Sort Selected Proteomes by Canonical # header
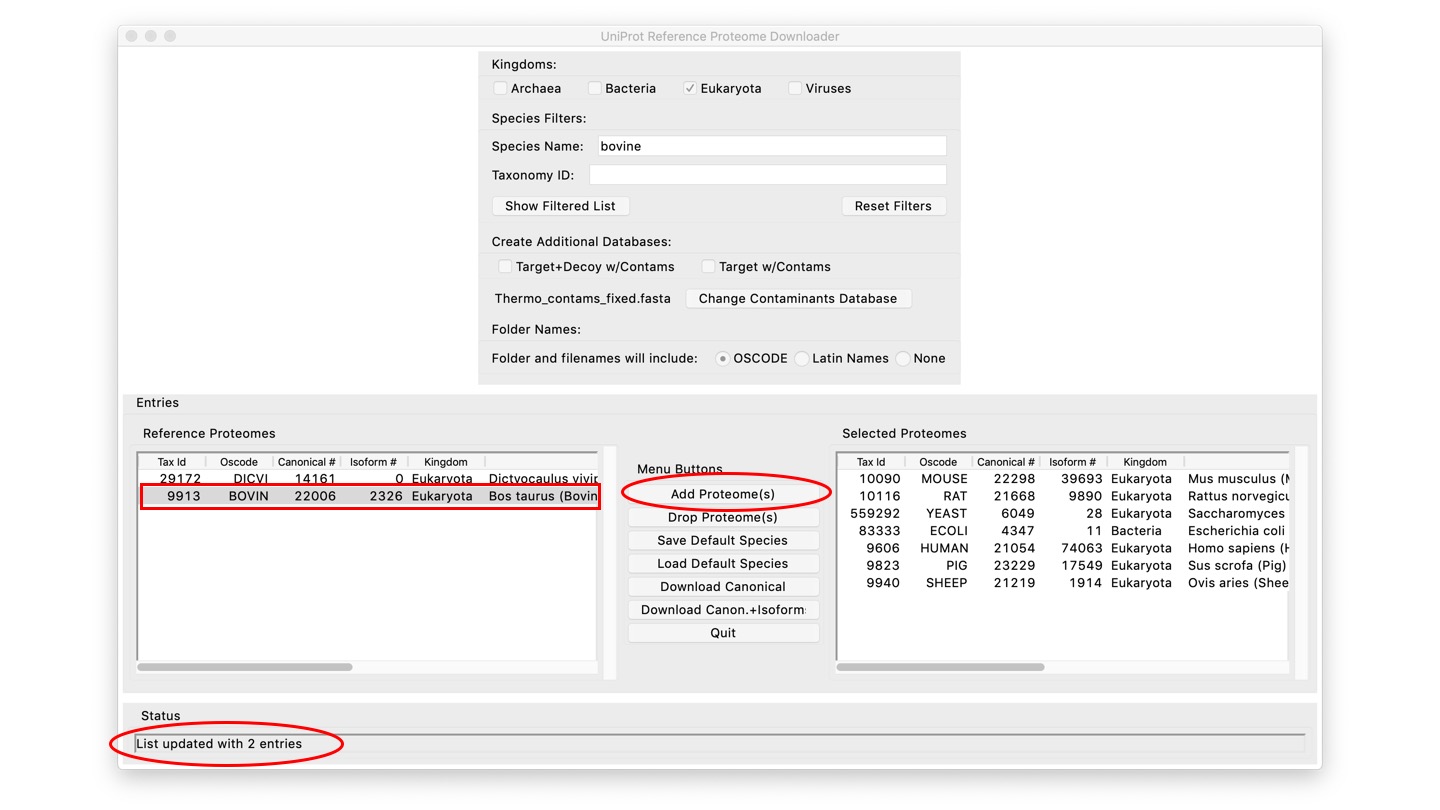The image size is (1440, 810). [x=1006, y=462]
